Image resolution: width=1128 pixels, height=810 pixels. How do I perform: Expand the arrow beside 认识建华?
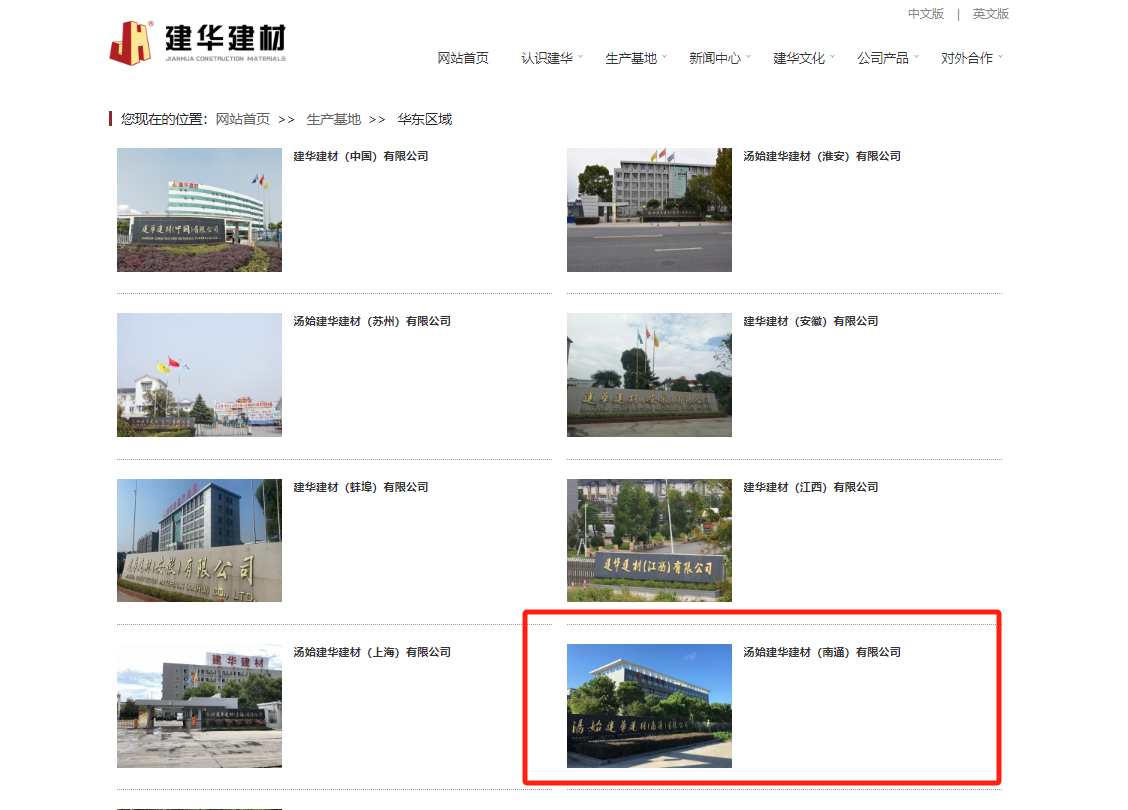(581, 56)
